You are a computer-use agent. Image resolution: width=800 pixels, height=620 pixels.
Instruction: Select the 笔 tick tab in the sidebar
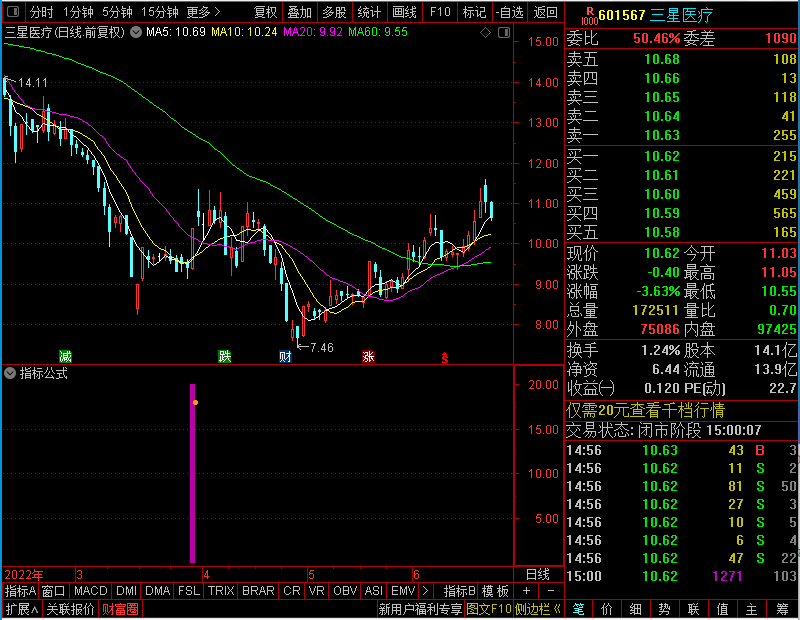pos(579,609)
